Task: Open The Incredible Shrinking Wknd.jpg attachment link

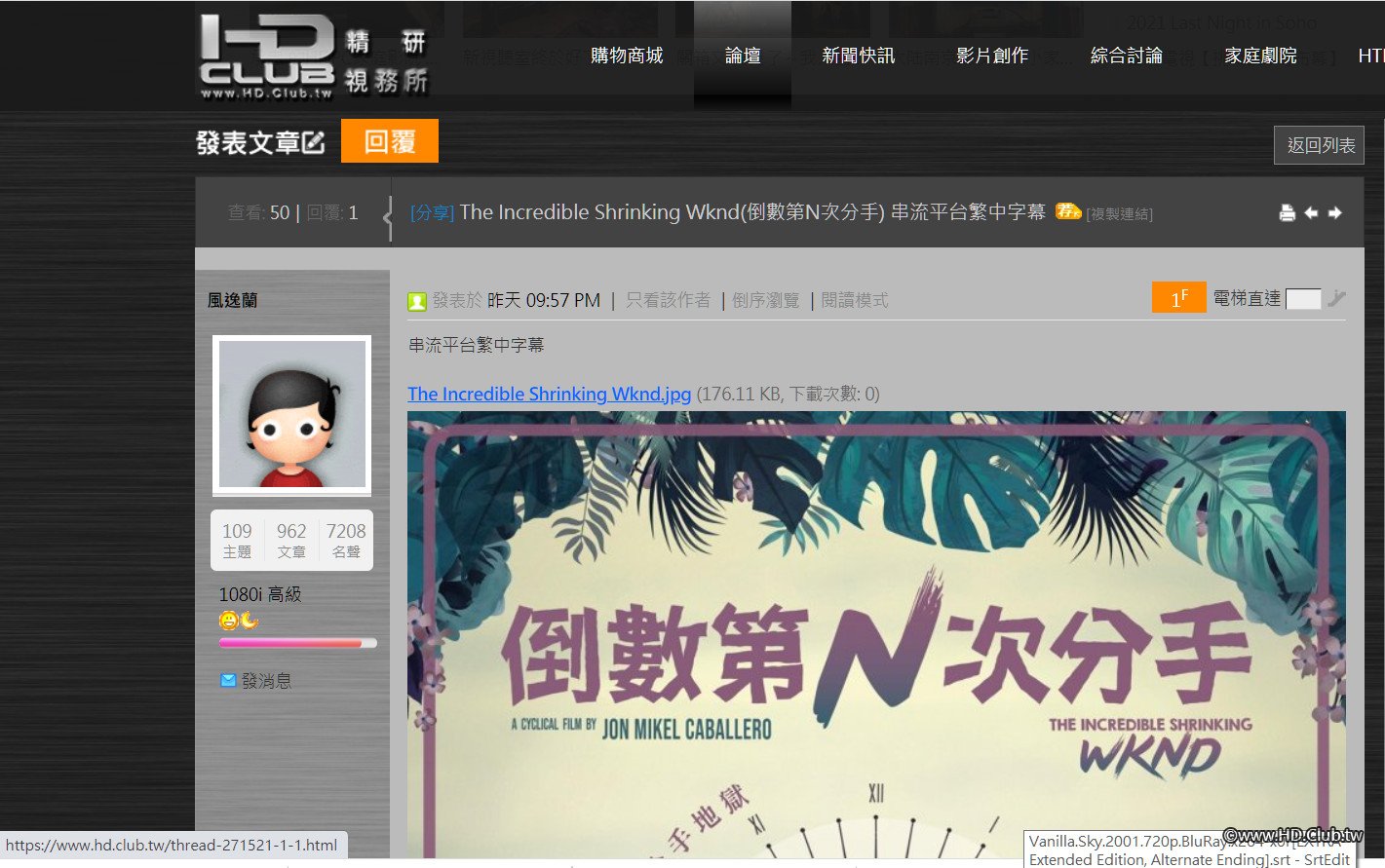Action: tap(550, 394)
